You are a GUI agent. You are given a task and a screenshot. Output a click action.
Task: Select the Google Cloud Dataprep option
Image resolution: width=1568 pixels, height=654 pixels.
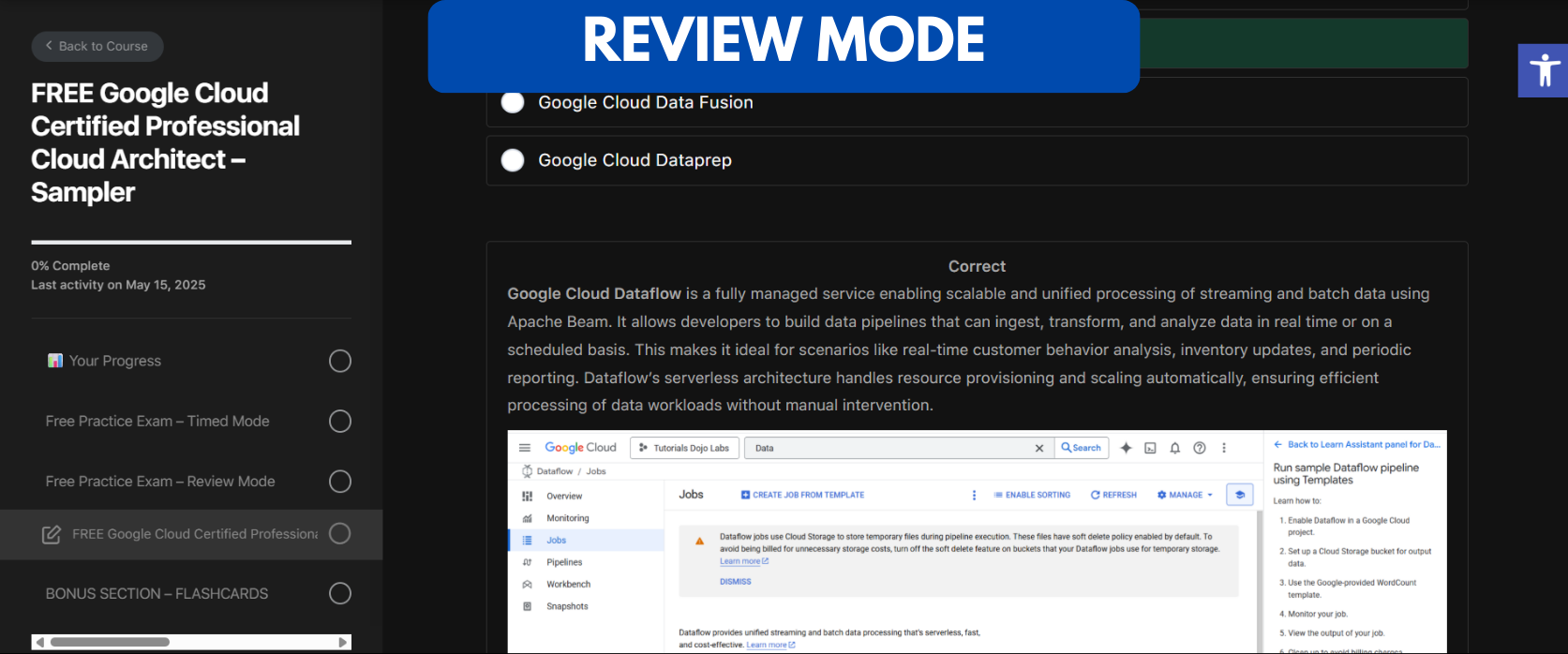[977, 160]
